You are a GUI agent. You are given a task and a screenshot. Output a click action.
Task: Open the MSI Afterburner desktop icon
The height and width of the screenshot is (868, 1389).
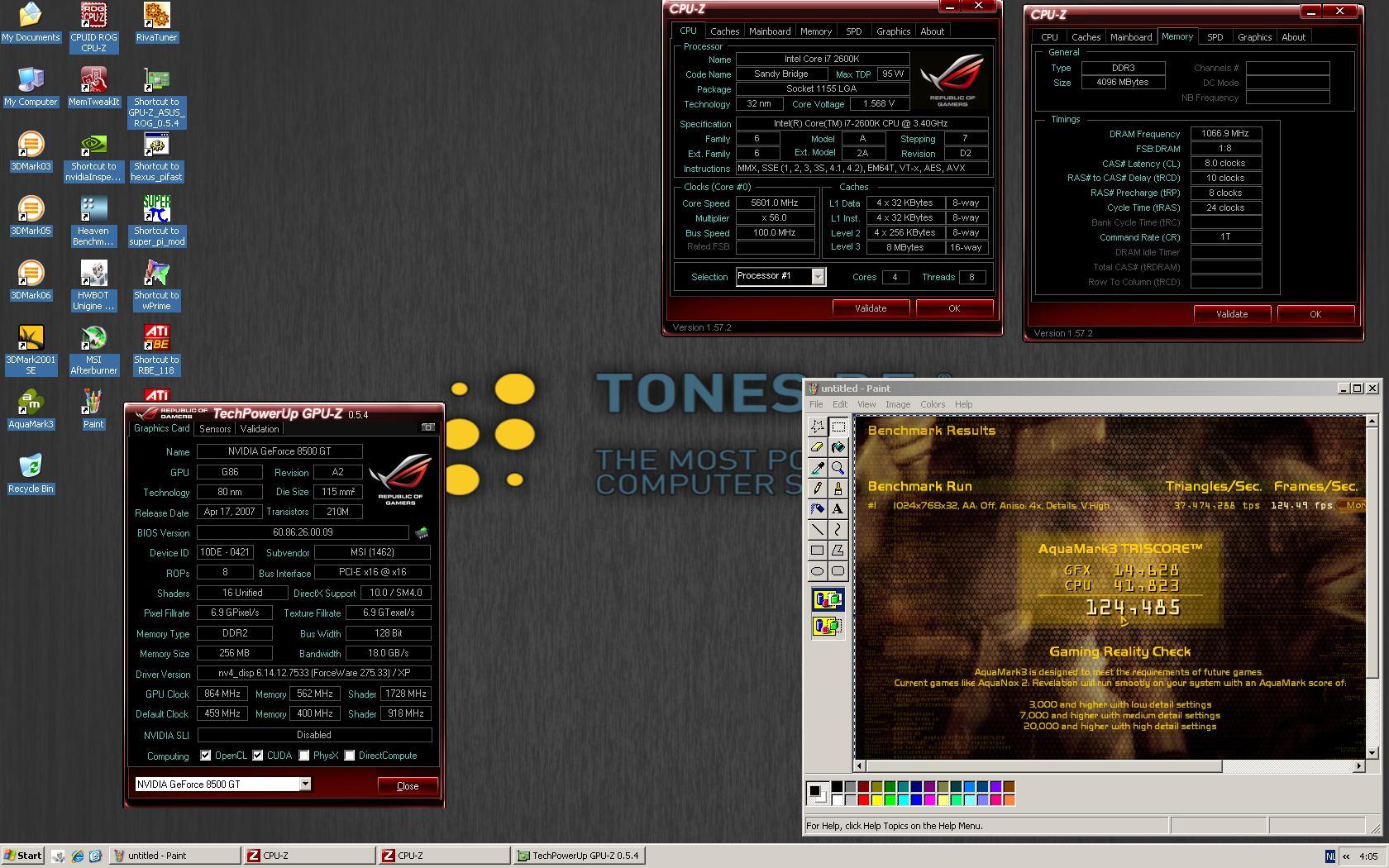[93, 350]
